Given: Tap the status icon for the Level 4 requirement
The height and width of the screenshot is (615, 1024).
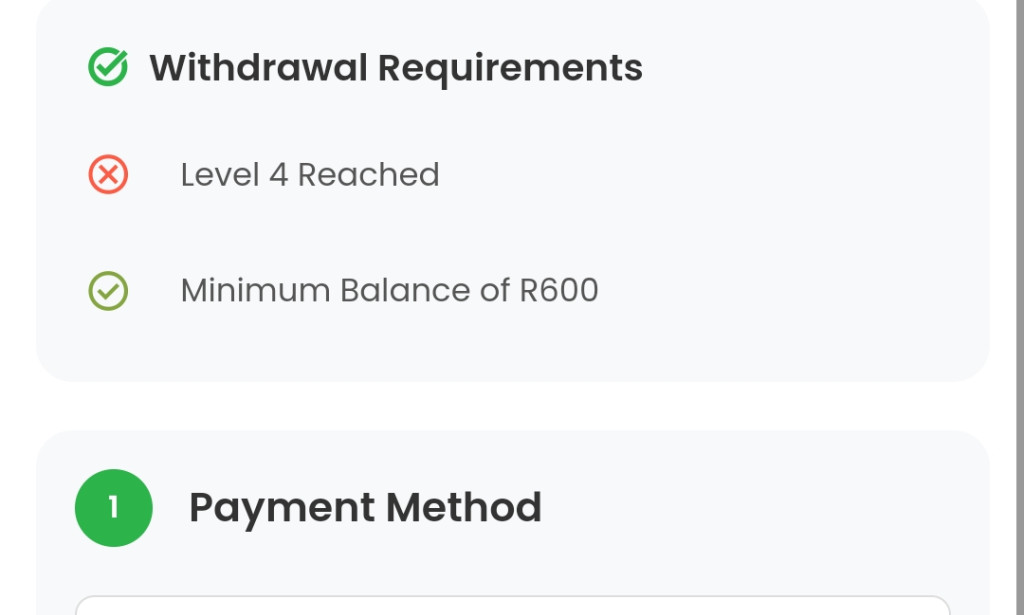Looking at the screenshot, I should [107, 173].
